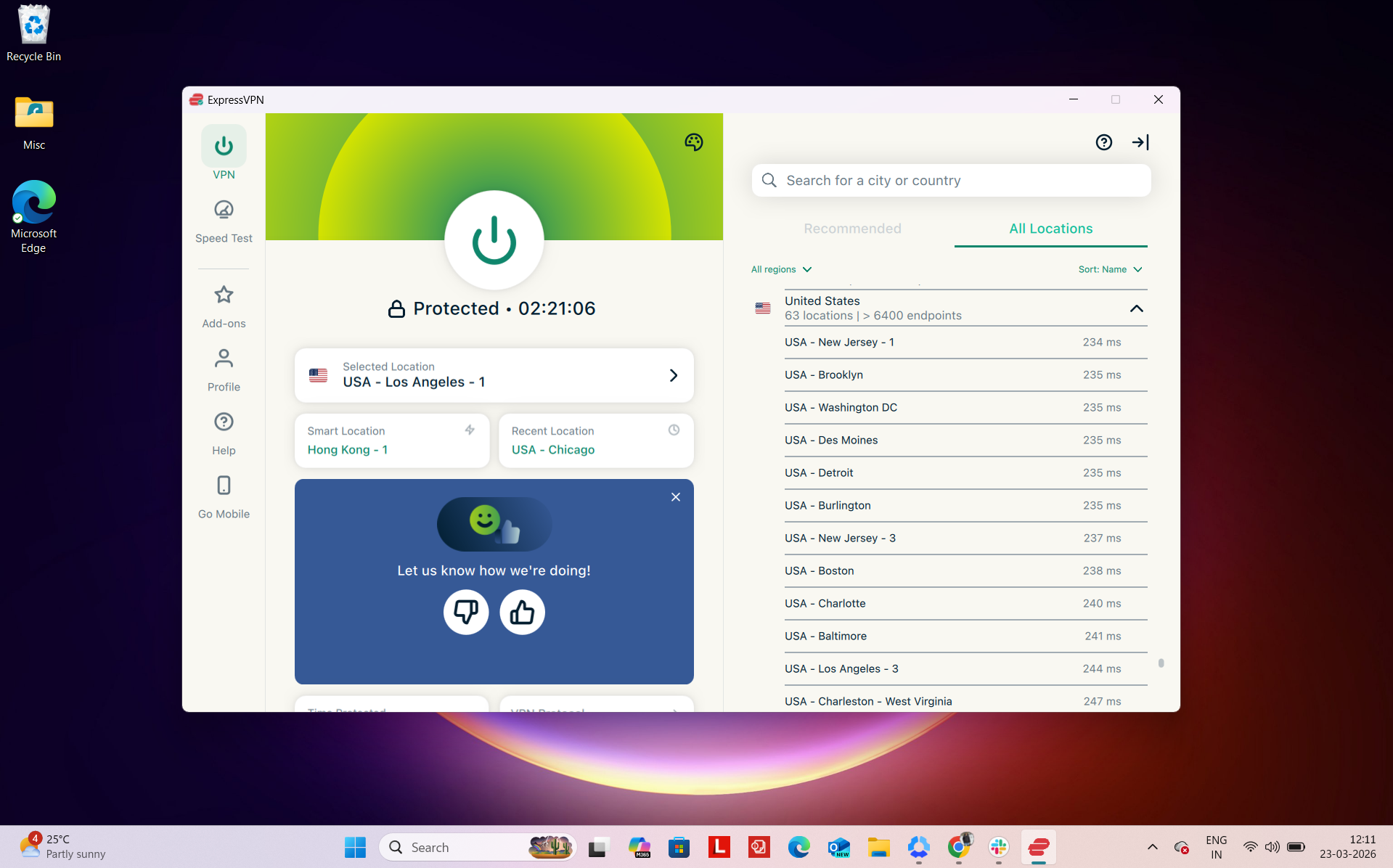The width and height of the screenshot is (1393, 868).
Task: Give thumbs down feedback
Action: coord(466,612)
